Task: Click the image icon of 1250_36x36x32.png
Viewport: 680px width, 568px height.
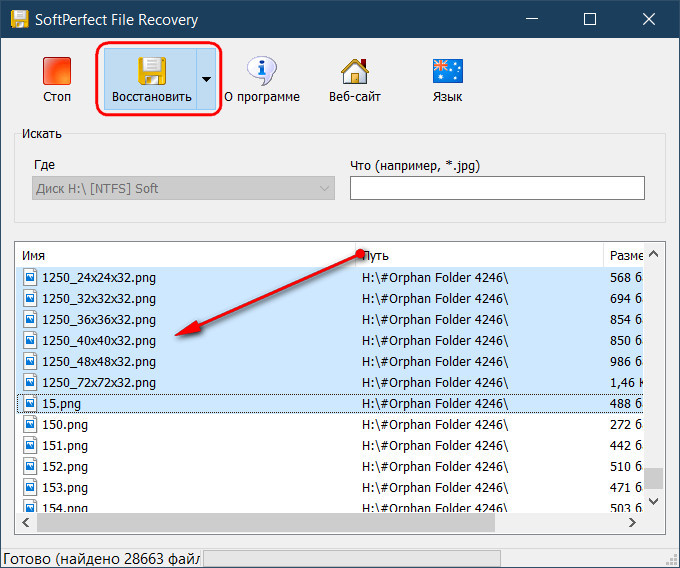Action: click(30, 319)
